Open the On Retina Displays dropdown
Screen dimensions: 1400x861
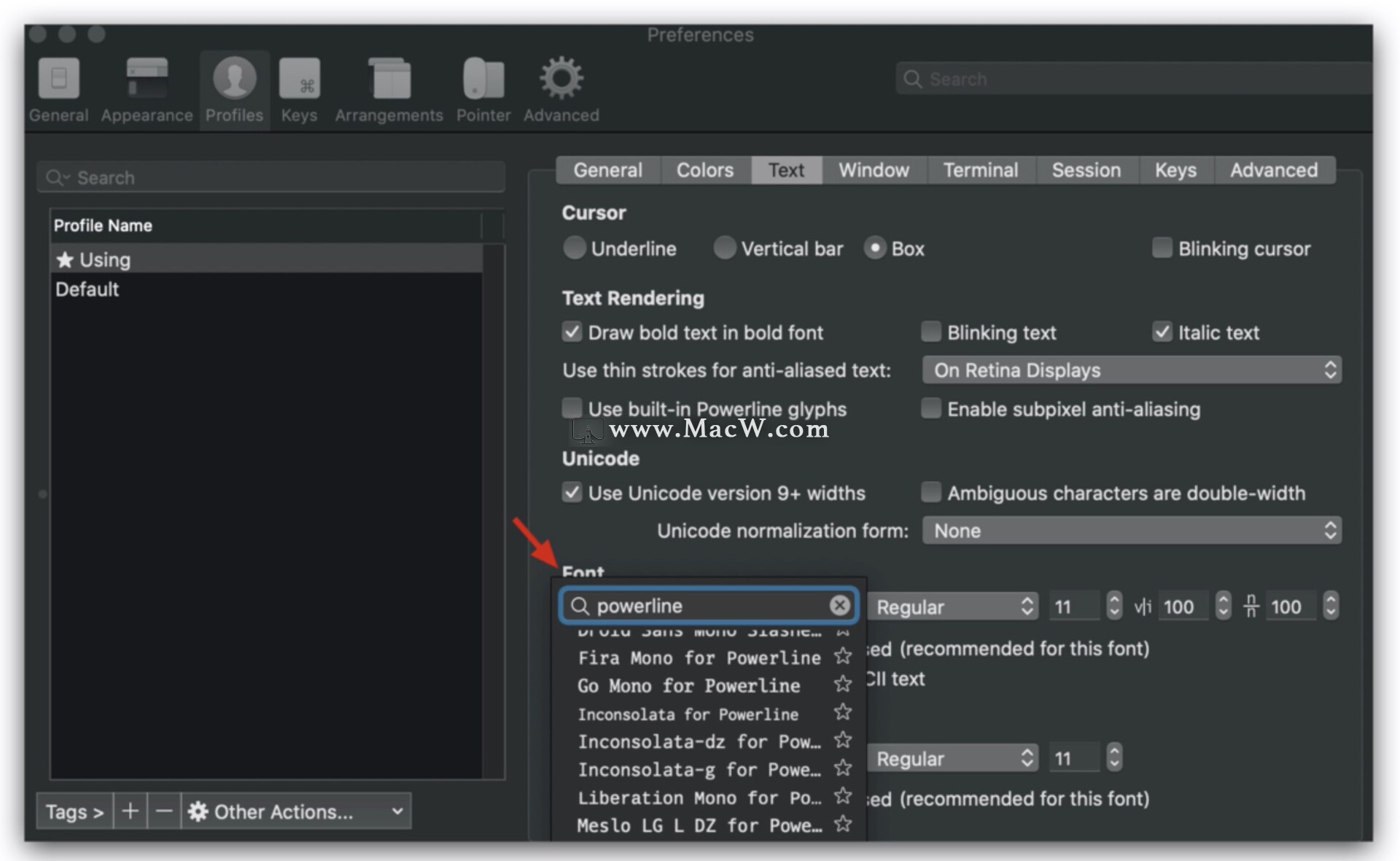point(1131,370)
